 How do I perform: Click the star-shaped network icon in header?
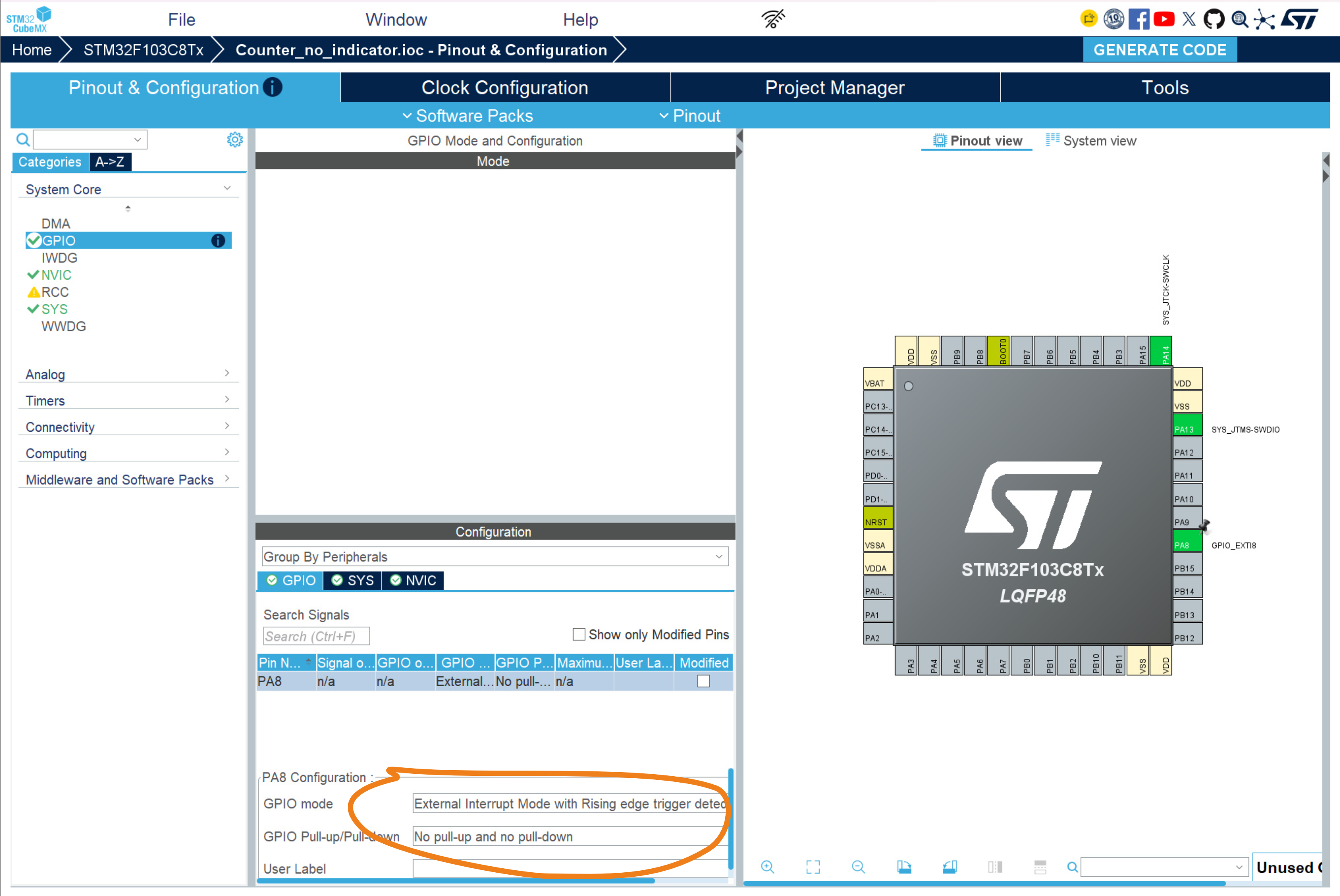[1264, 19]
